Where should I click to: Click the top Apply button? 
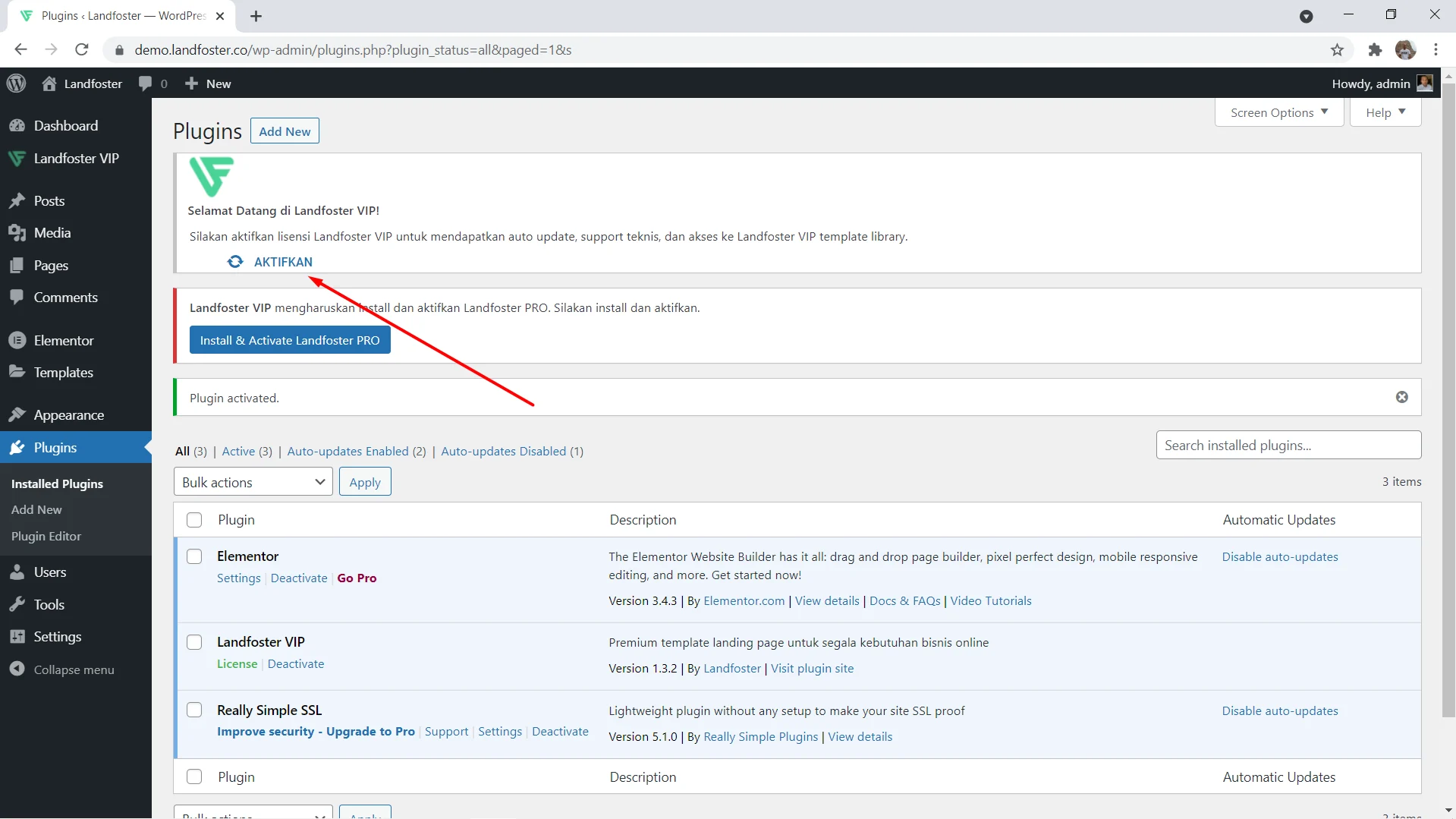click(x=365, y=483)
